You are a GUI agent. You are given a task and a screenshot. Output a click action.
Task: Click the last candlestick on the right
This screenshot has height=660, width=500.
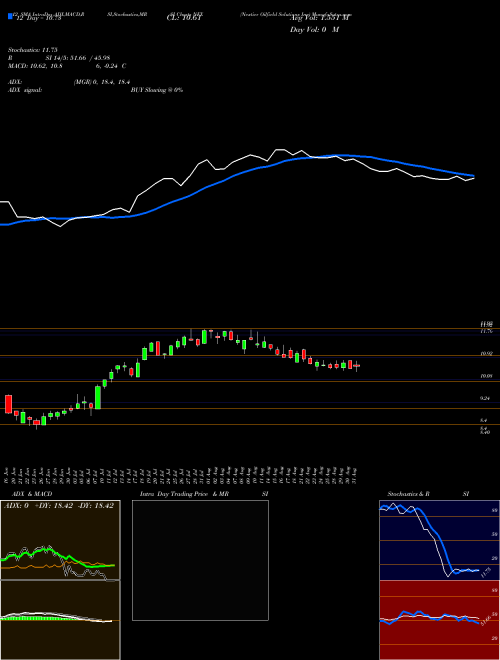tap(357, 366)
